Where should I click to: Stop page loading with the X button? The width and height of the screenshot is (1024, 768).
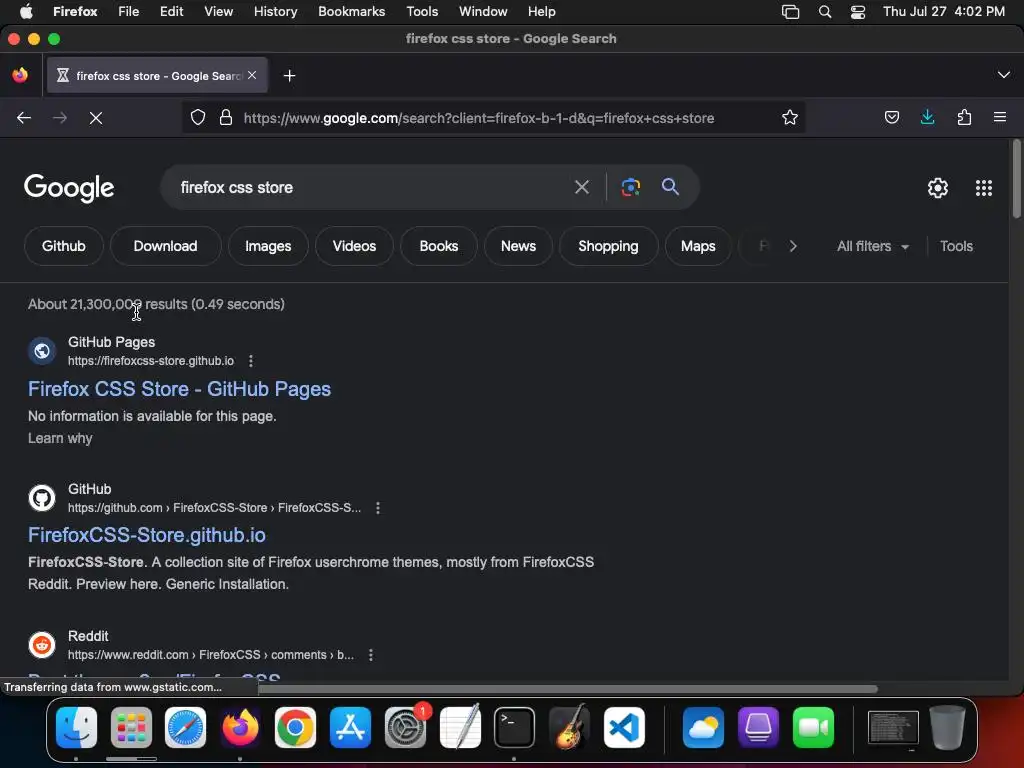96,118
